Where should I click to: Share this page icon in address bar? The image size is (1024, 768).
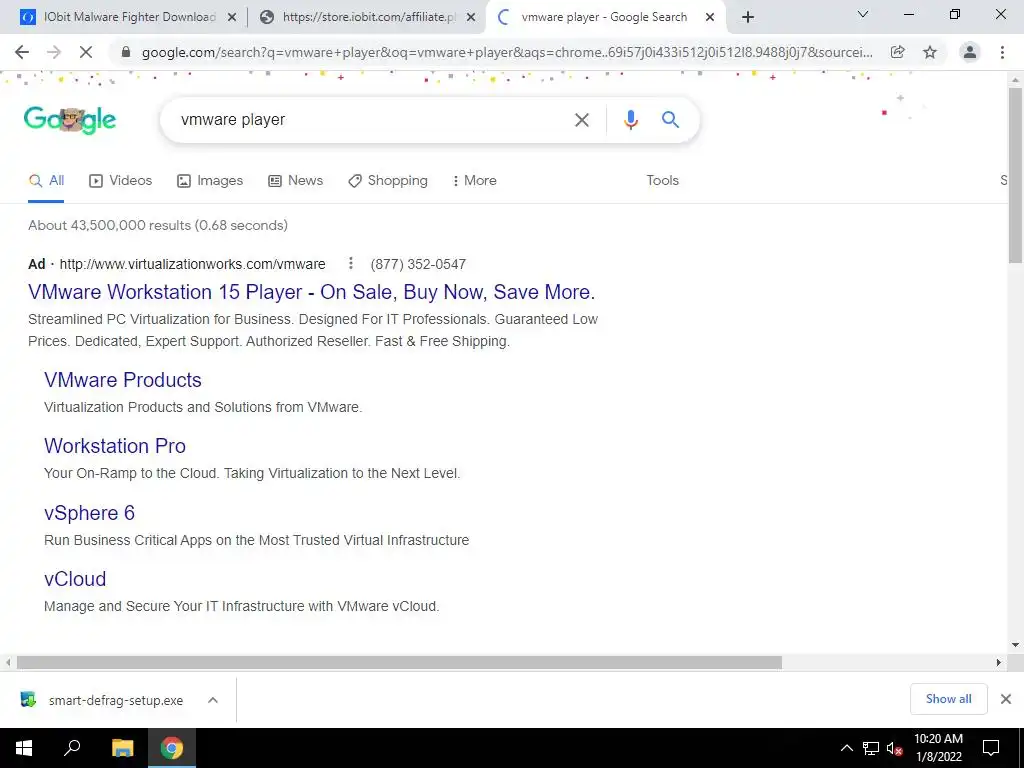click(x=897, y=52)
